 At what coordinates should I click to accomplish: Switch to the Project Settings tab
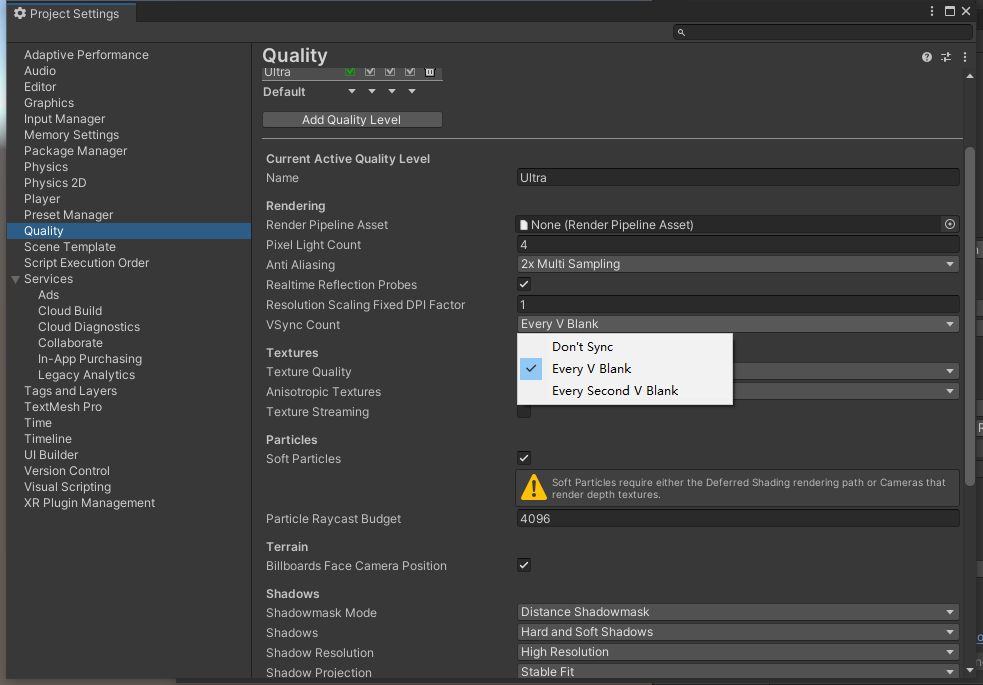[71, 13]
